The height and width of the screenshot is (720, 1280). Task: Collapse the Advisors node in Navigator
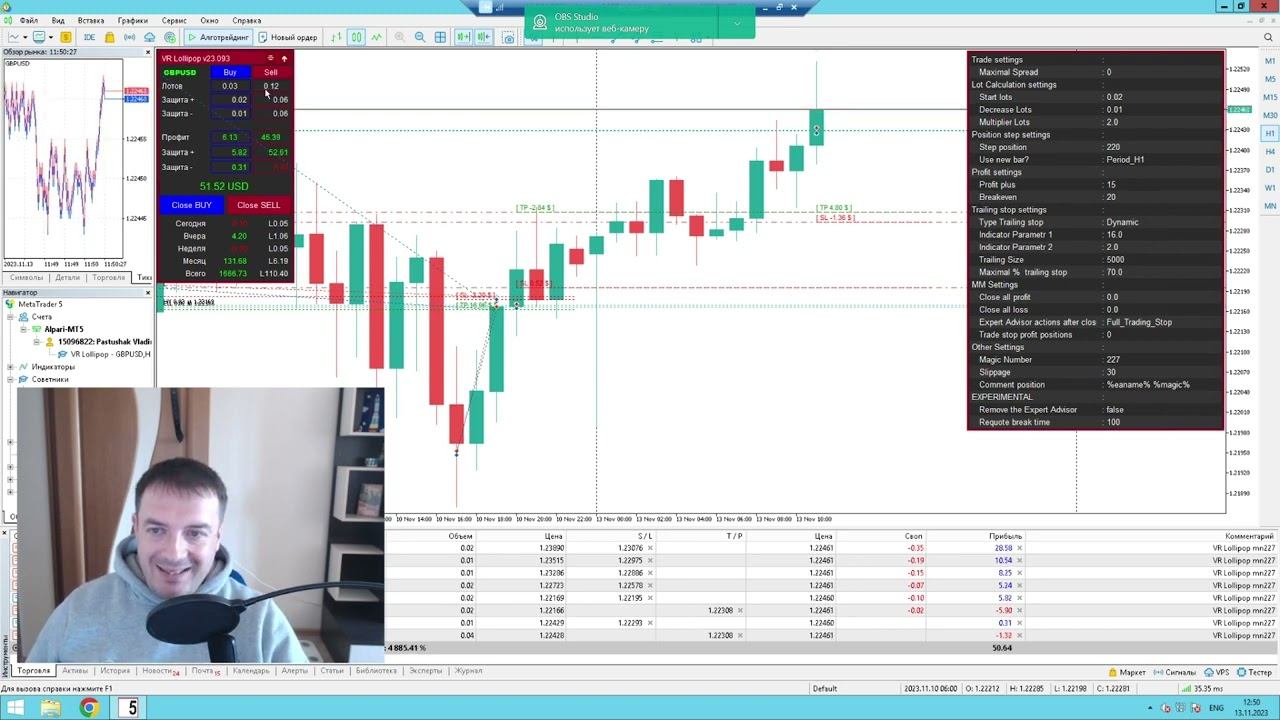(x=10, y=379)
